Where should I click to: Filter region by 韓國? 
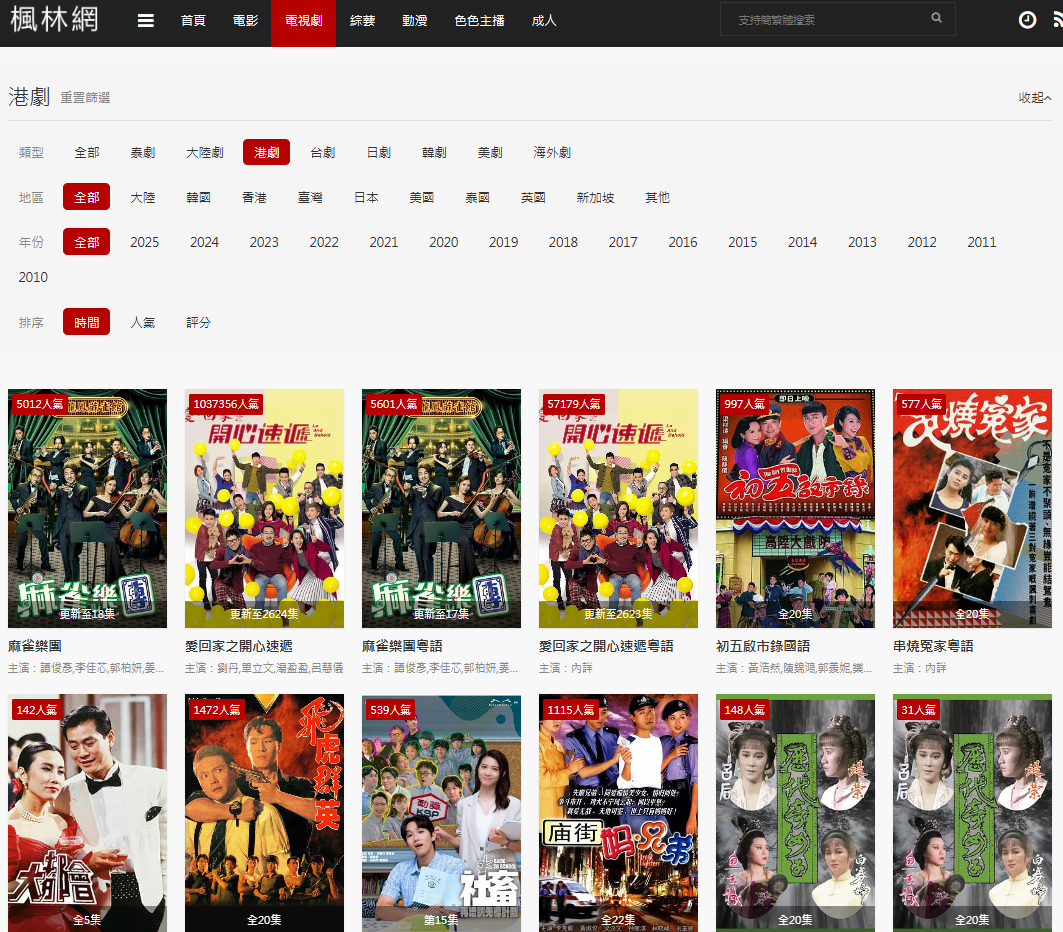click(x=199, y=197)
